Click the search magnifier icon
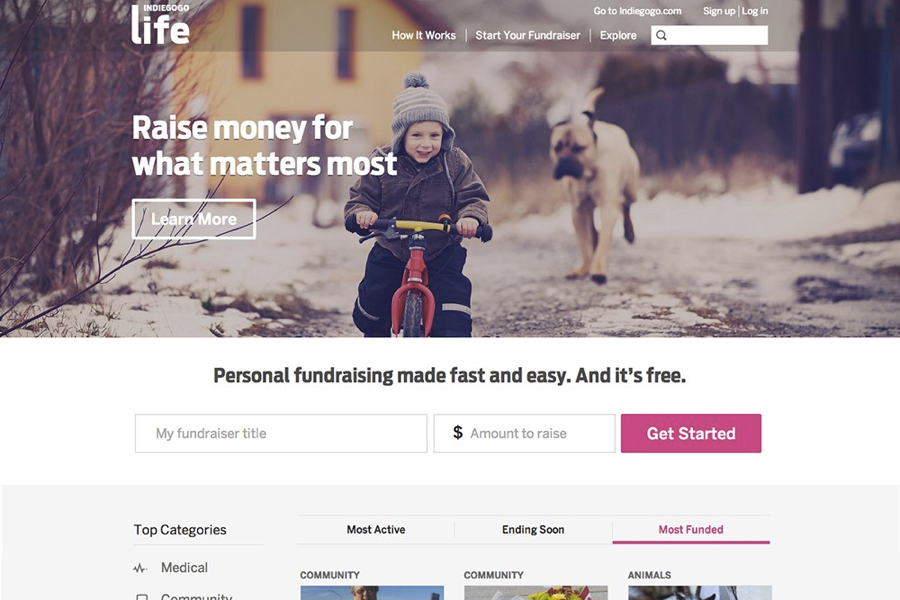This screenshot has width=900, height=600. [661, 36]
